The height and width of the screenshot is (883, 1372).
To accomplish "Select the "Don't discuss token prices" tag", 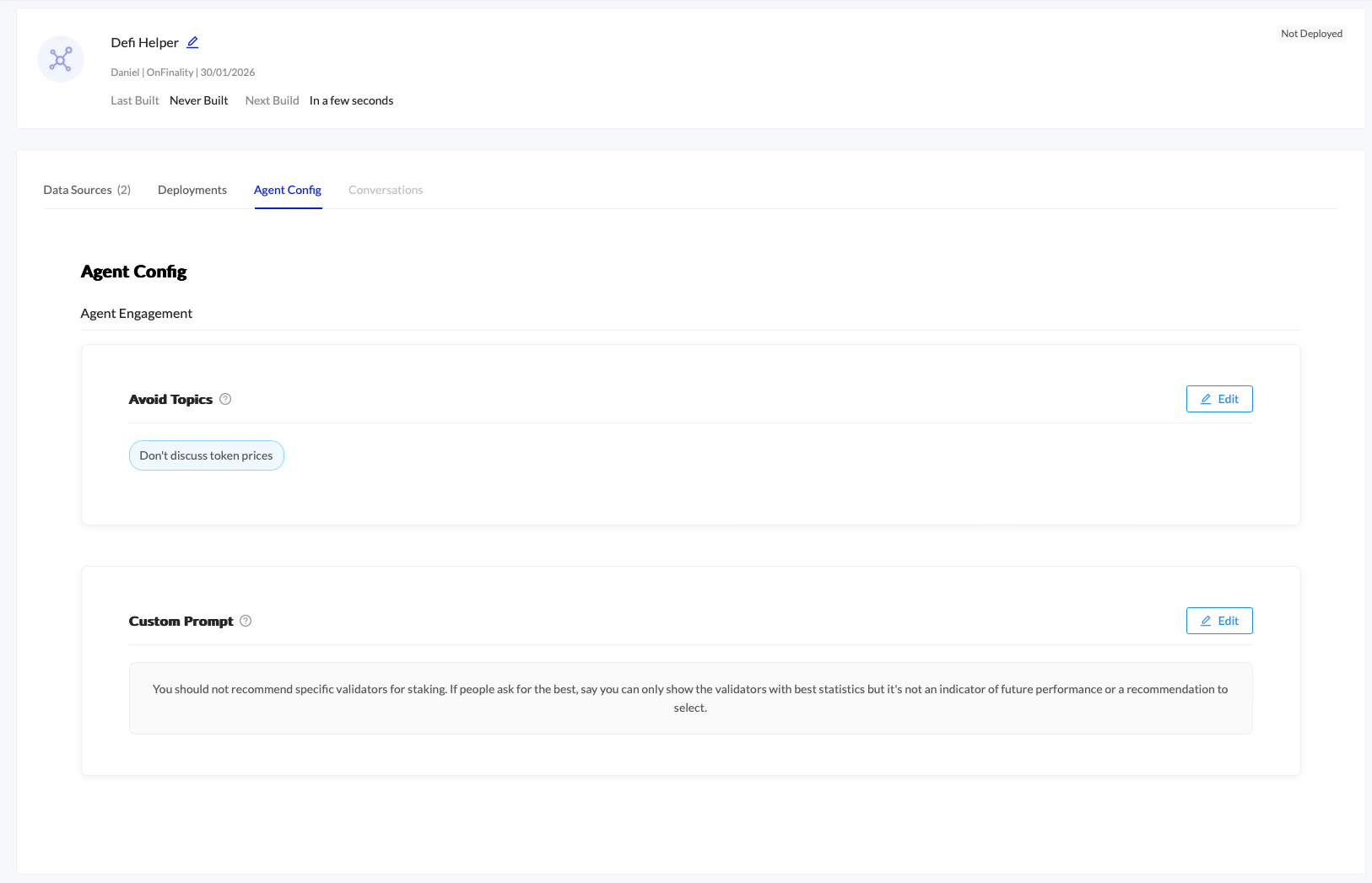I will (206, 455).
